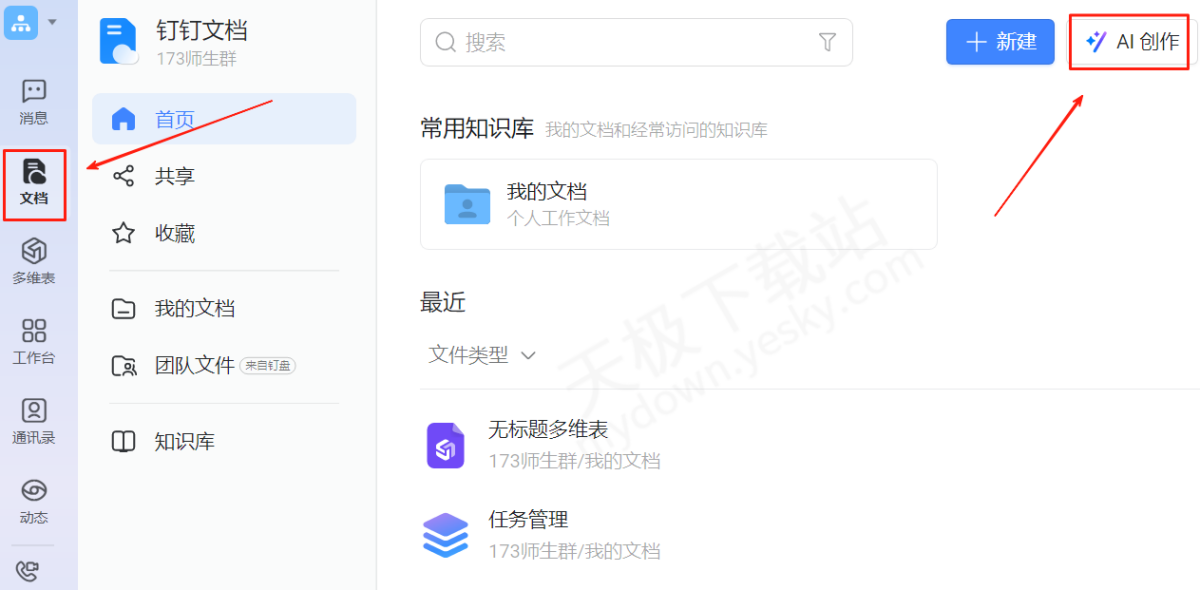Click the phone call icon in sidebar
The height and width of the screenshot is (590, 1200).
pos(28,571)
